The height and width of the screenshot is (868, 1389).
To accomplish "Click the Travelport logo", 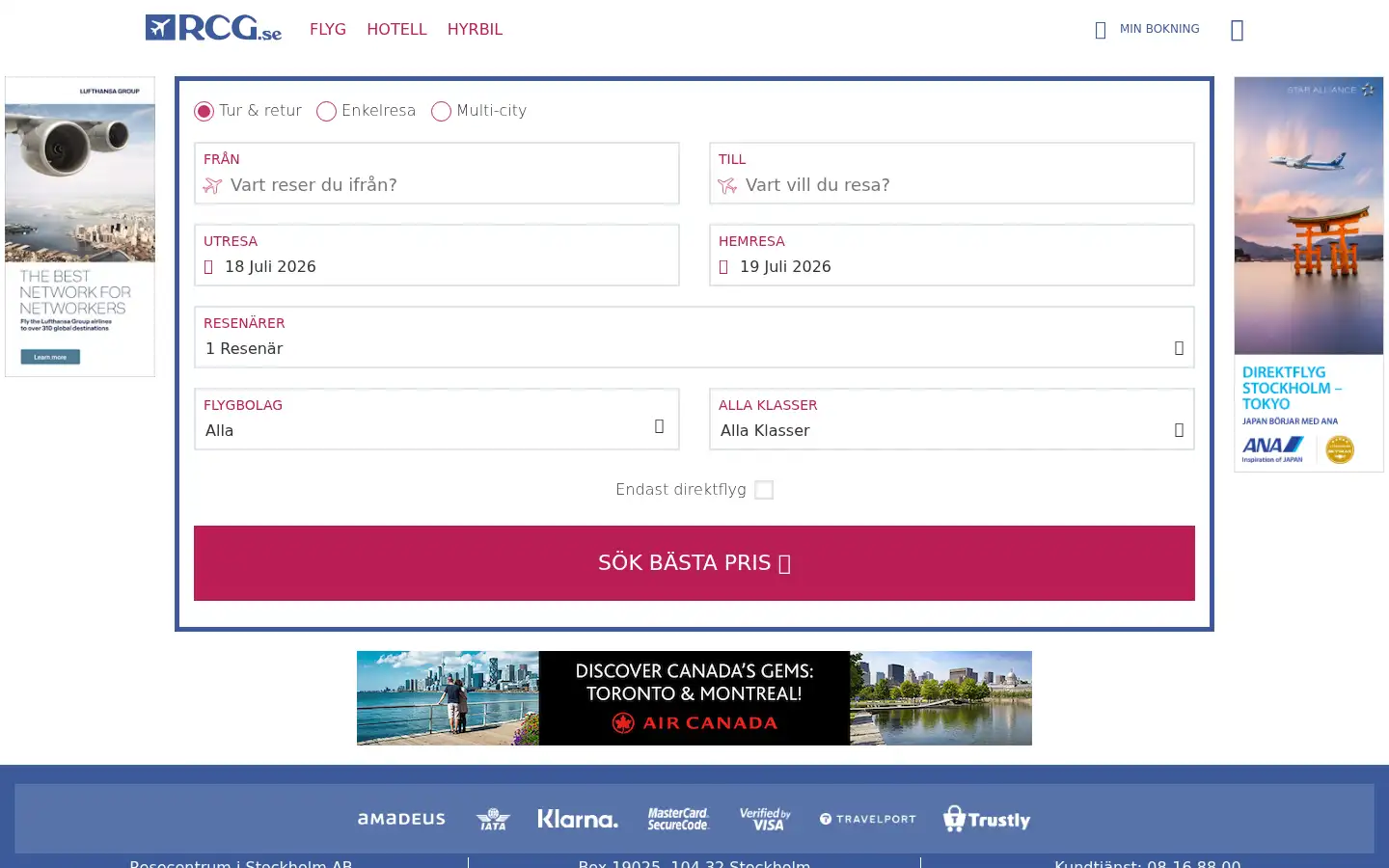I will point(867,819).
